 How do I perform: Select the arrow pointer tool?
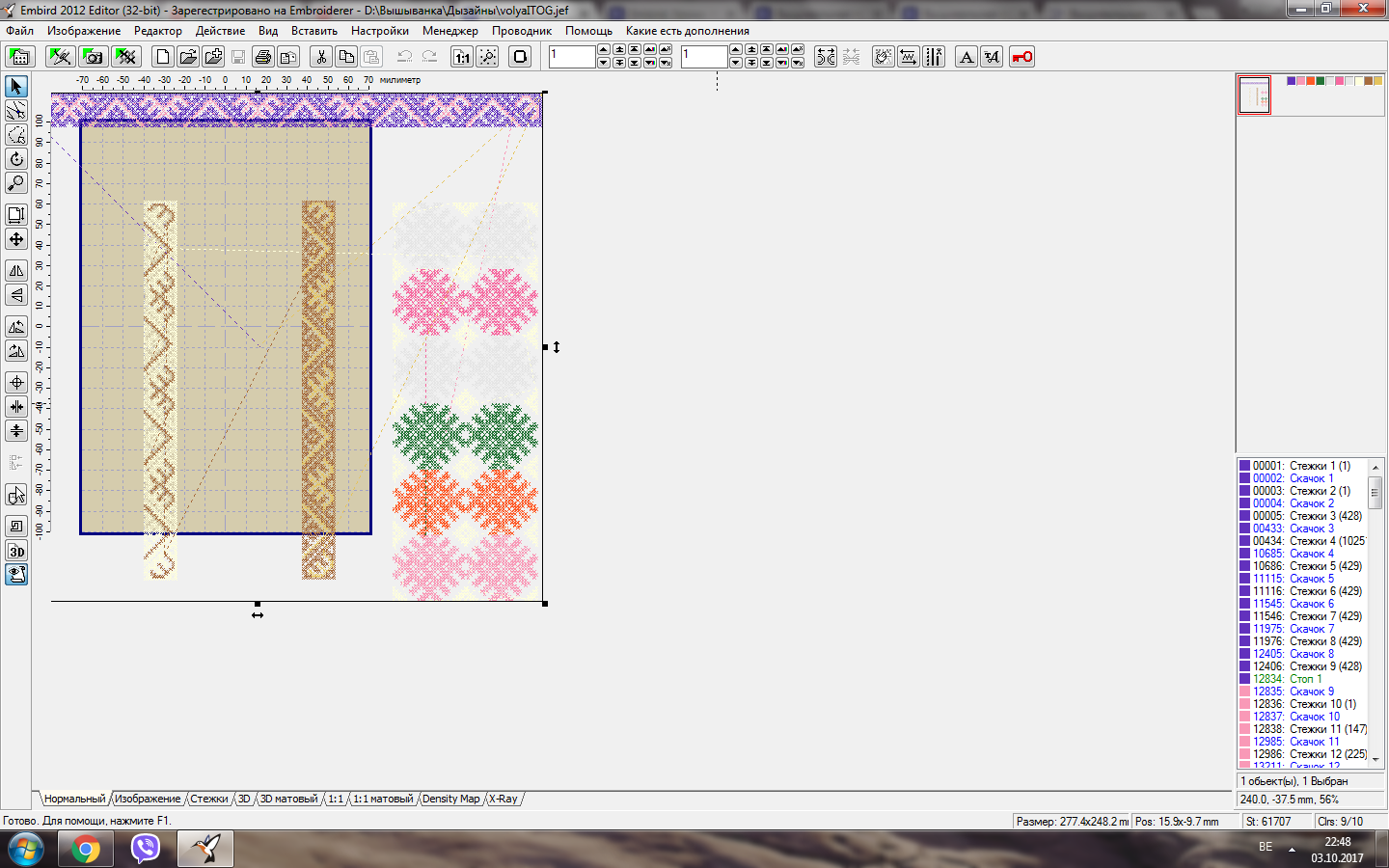coord(16,87)
